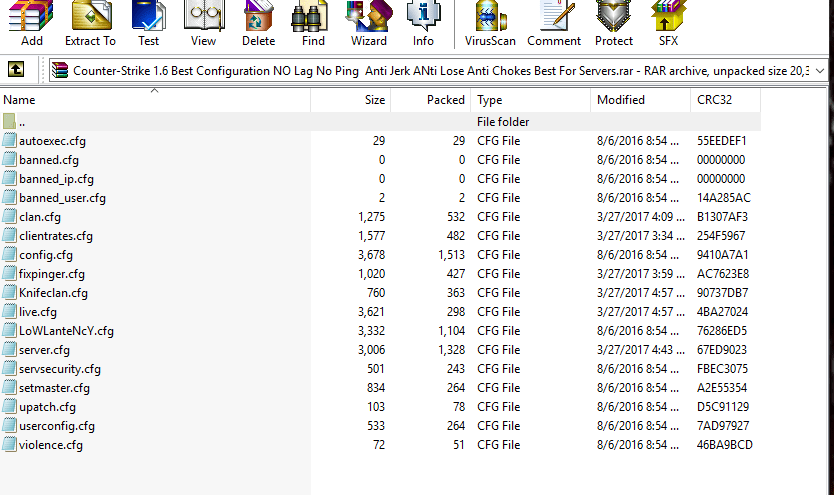Select file named userconfig.cfg

coord(57,426)
